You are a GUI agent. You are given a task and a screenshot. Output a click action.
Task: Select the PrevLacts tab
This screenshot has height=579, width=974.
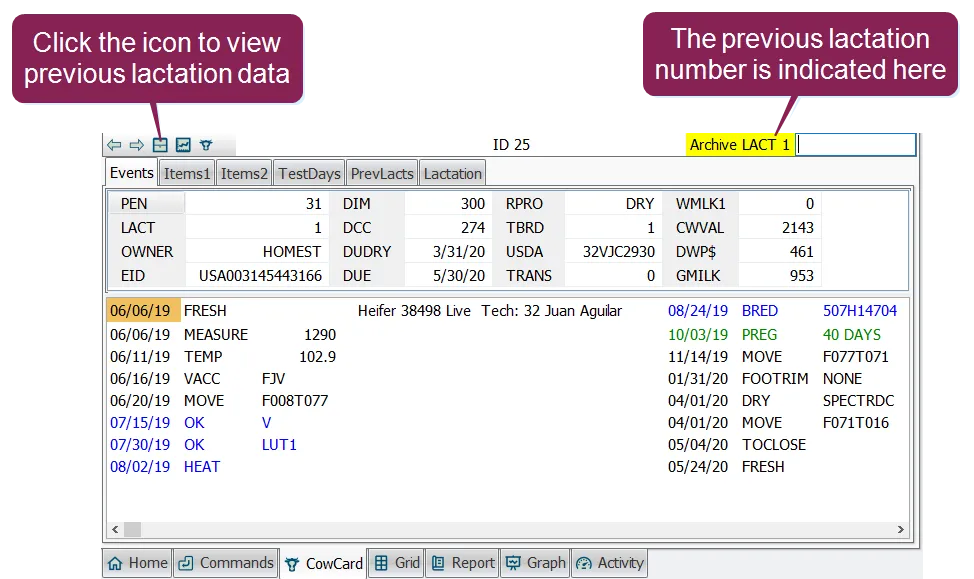pos(381,174)
